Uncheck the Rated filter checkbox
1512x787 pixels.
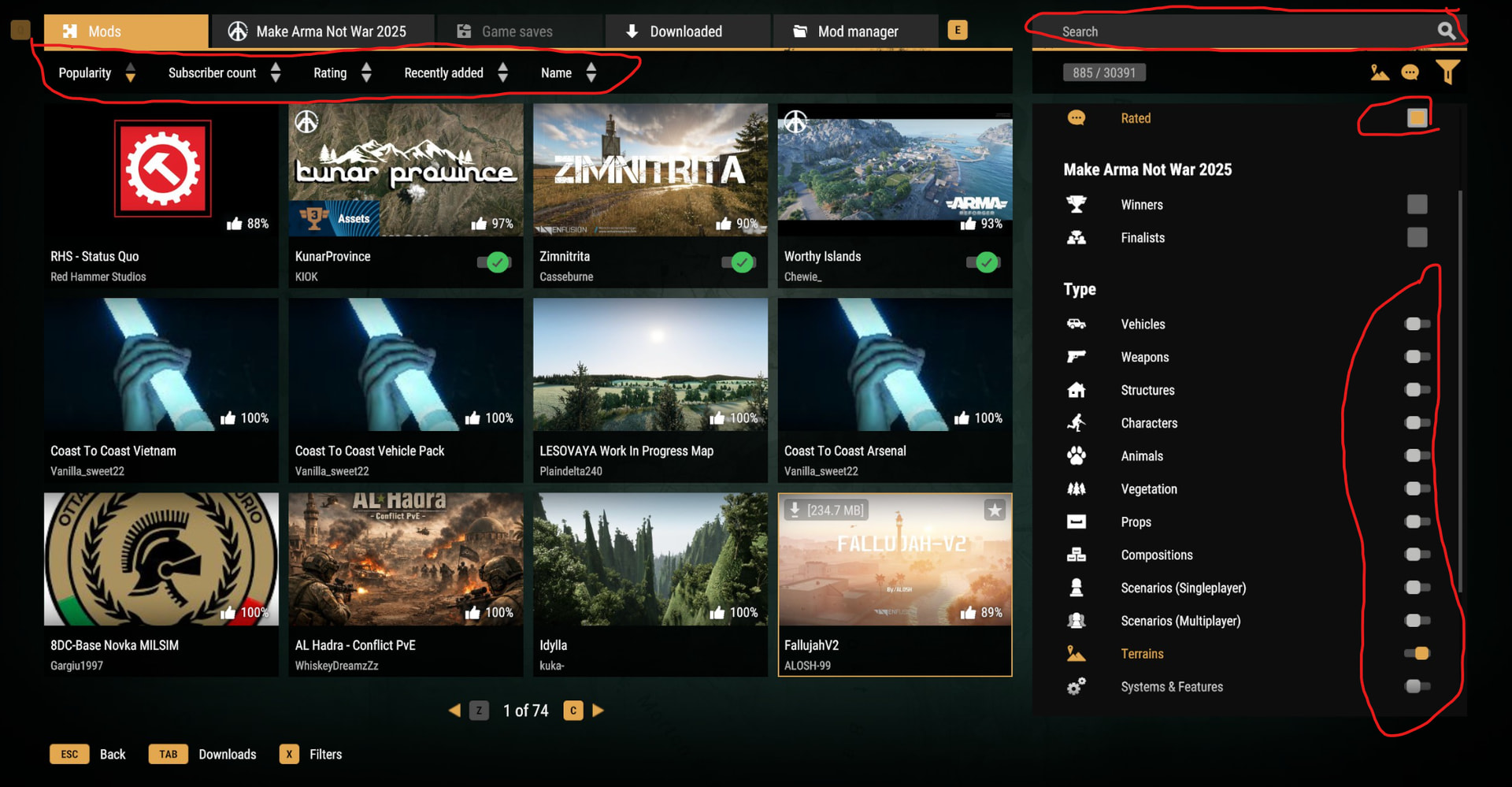[1417, 118]
